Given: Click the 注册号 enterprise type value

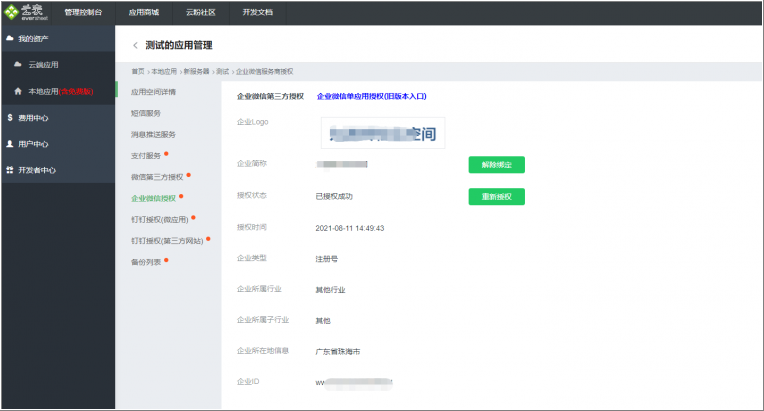Looking at the screenshot, I should [x=326, y=259].
